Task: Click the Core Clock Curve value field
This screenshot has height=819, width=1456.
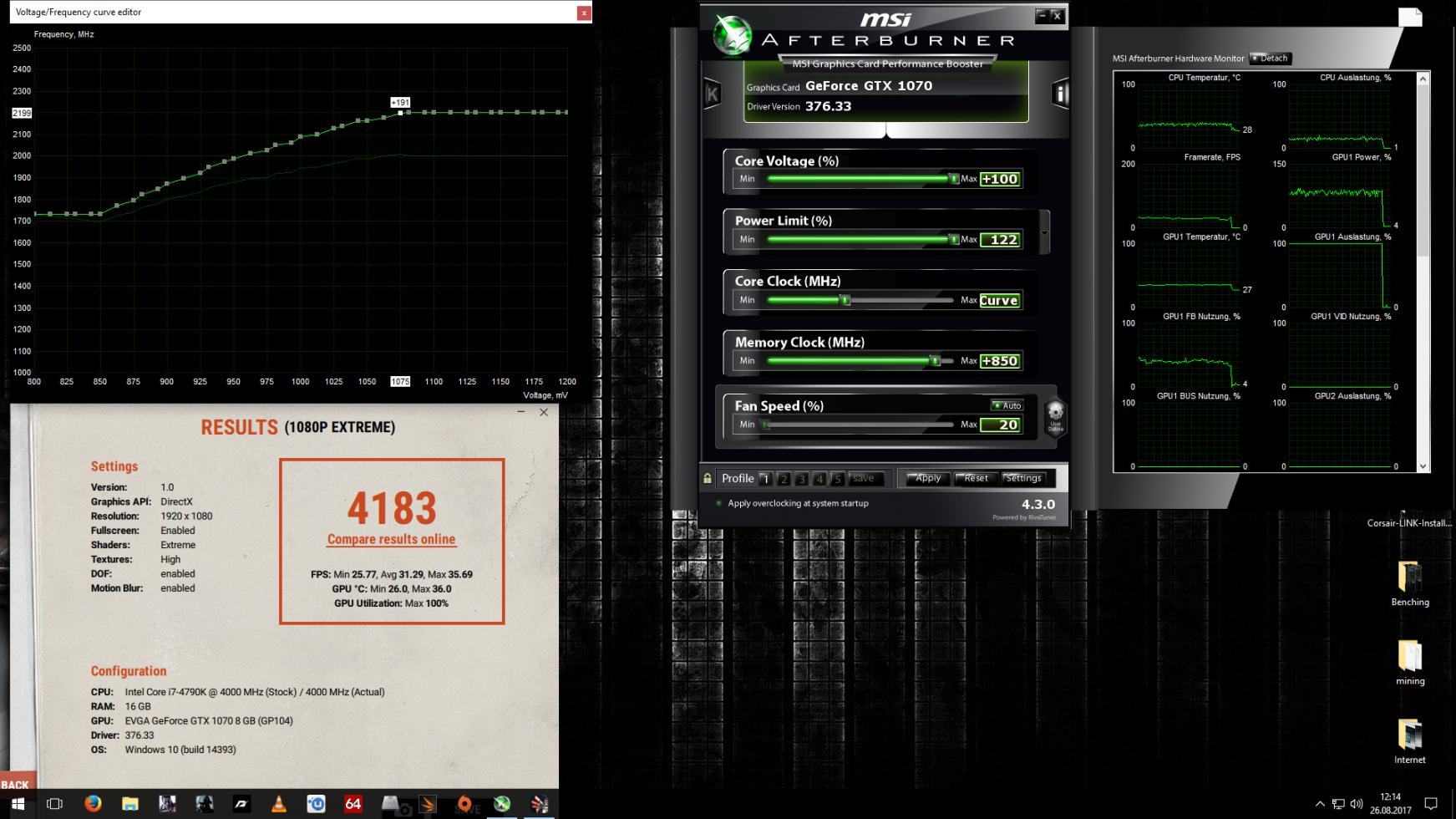Action: [x=1000, y=301]
